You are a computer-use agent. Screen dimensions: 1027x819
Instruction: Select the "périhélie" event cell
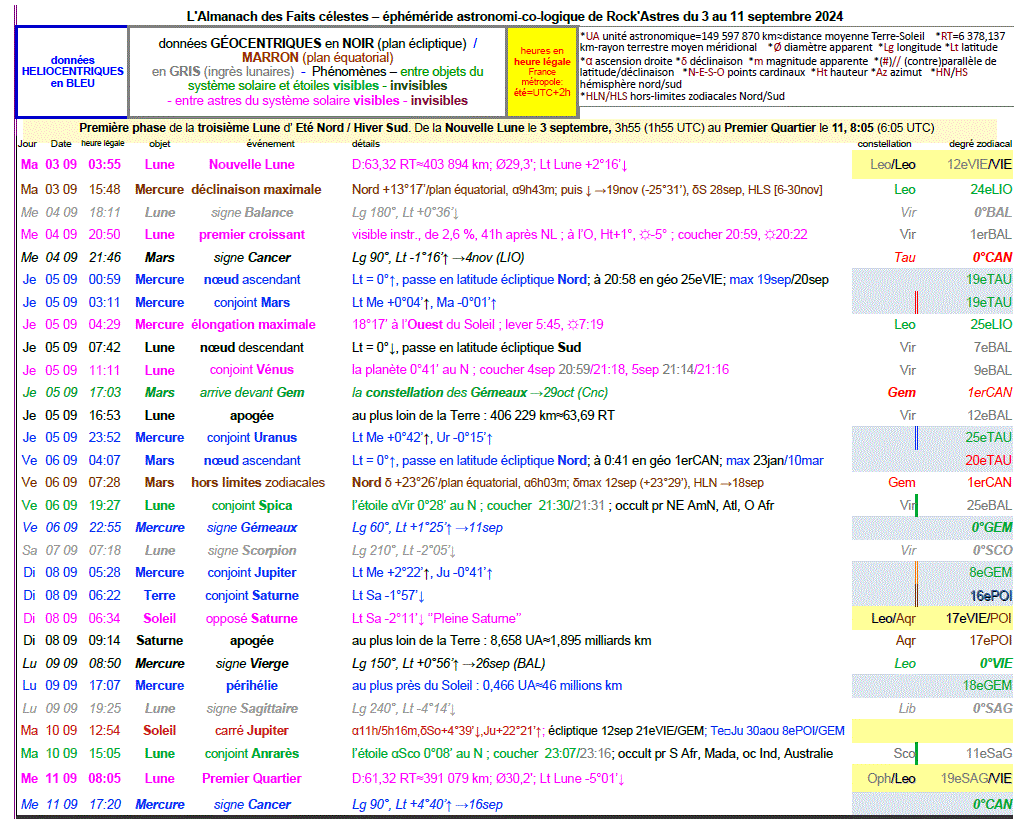252,686
